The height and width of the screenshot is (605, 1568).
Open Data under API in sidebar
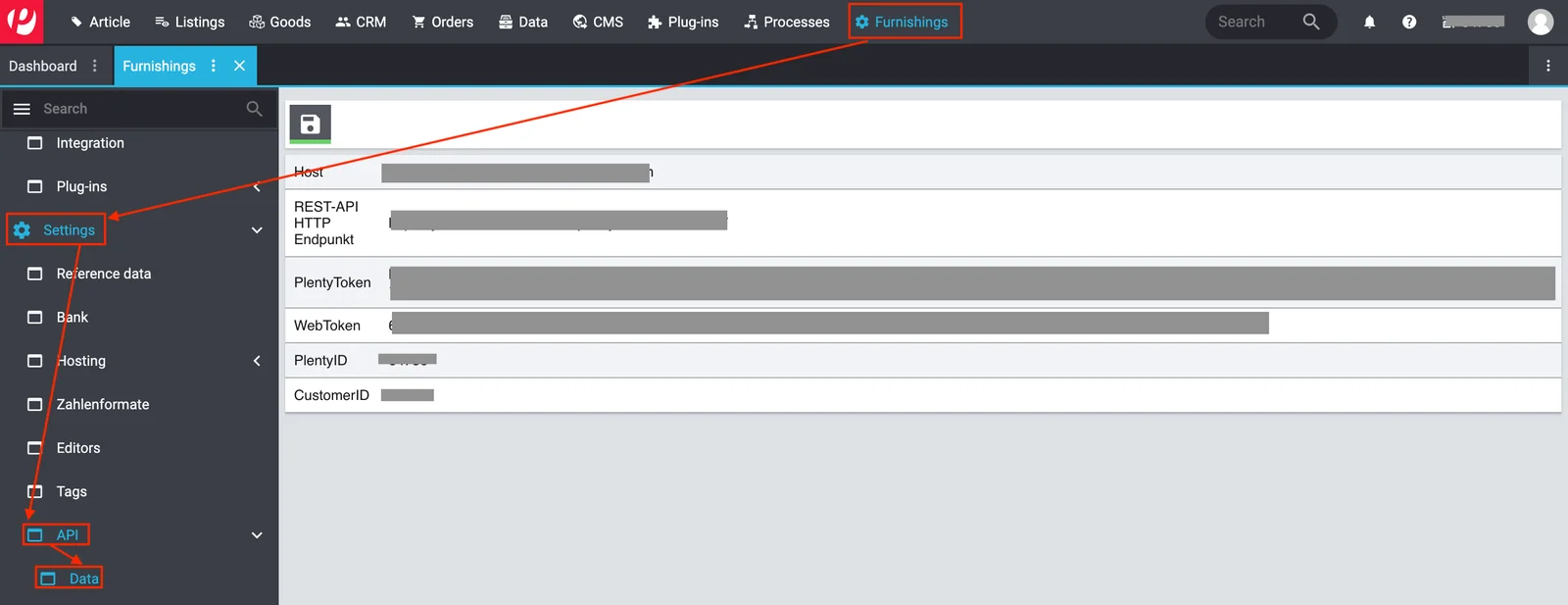(x=84, y=579)
